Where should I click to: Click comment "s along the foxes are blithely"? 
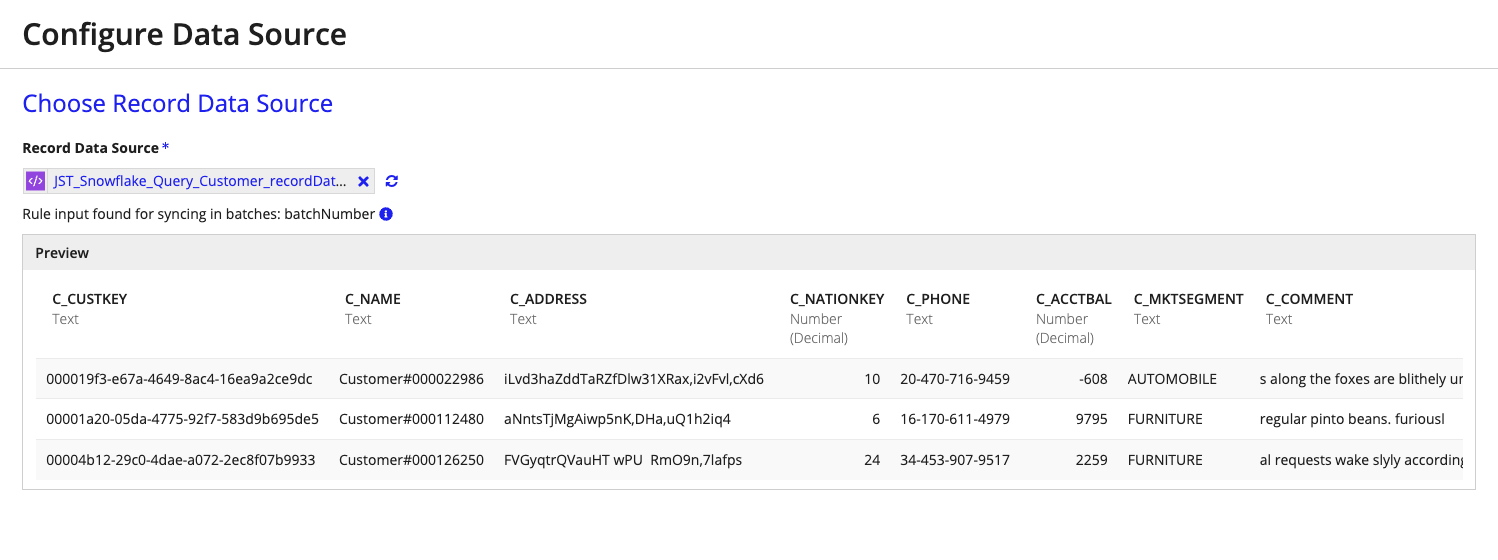coord(1361,379)
